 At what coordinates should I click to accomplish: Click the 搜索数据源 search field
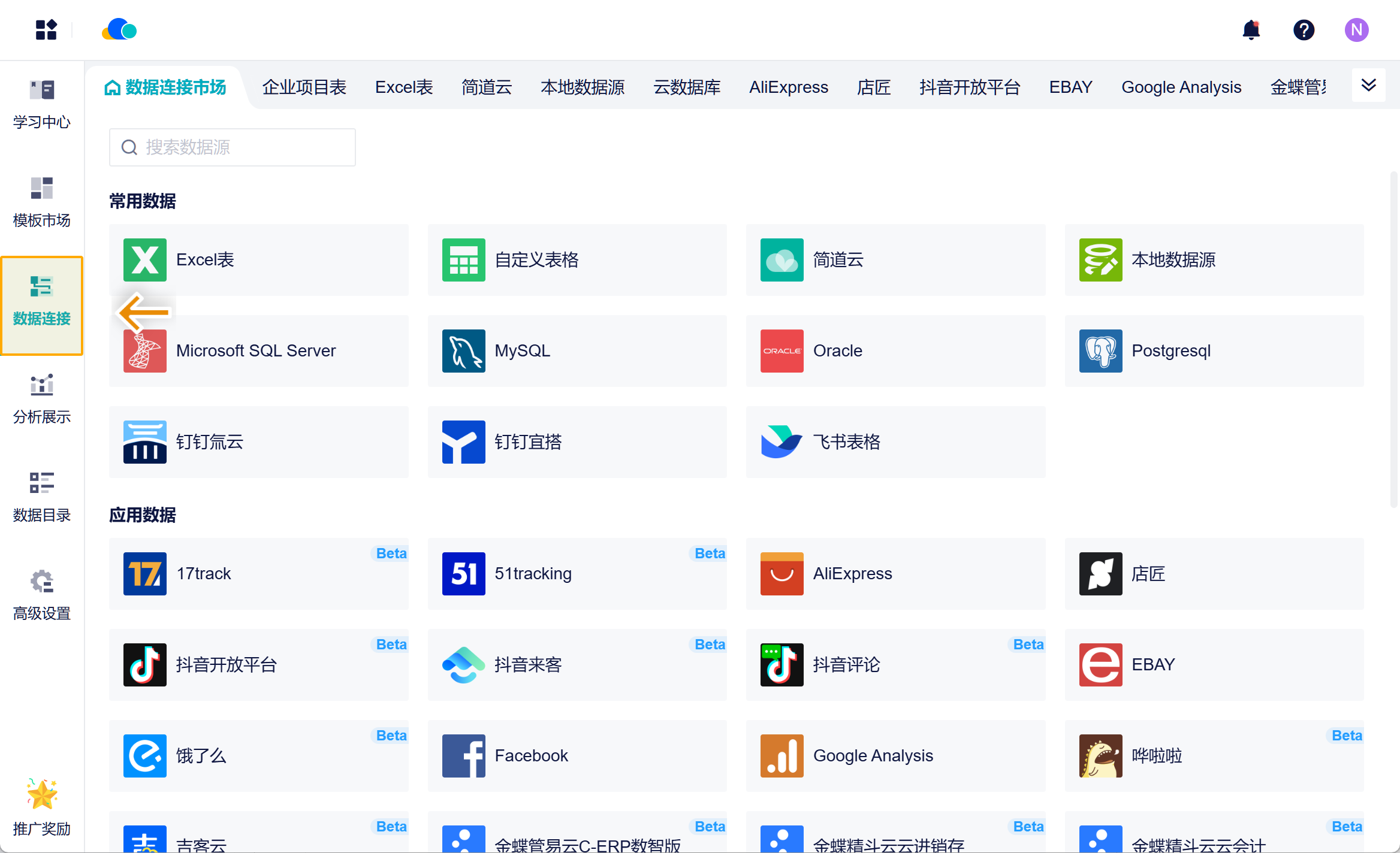(233, 147)
